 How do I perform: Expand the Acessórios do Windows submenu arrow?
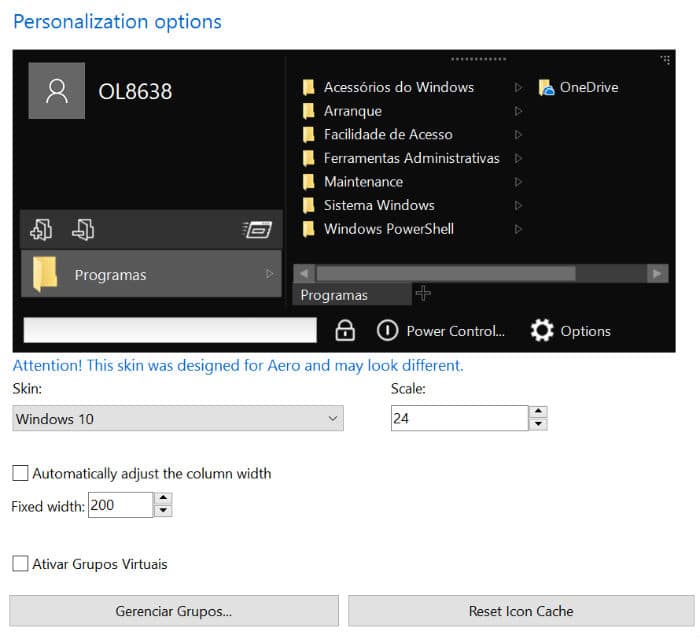click(518, 88)
